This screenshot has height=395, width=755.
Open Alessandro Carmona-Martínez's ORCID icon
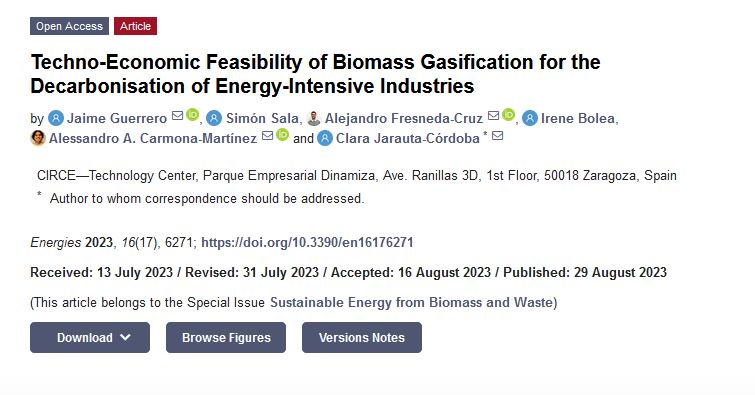click(x=283, y=135)
